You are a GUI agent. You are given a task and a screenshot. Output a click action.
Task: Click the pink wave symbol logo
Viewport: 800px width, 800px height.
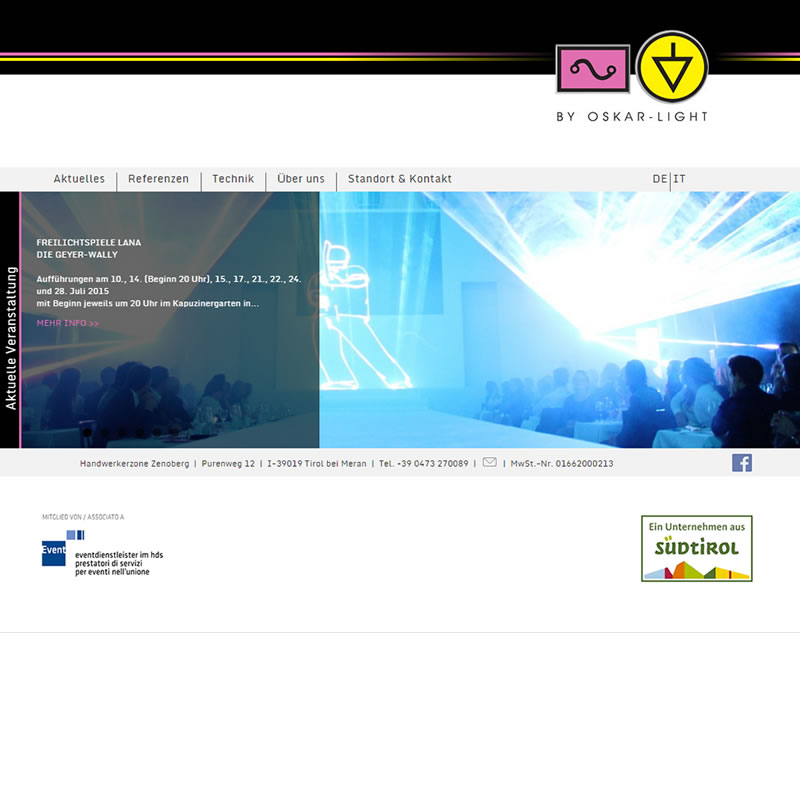tap(593, 69)
